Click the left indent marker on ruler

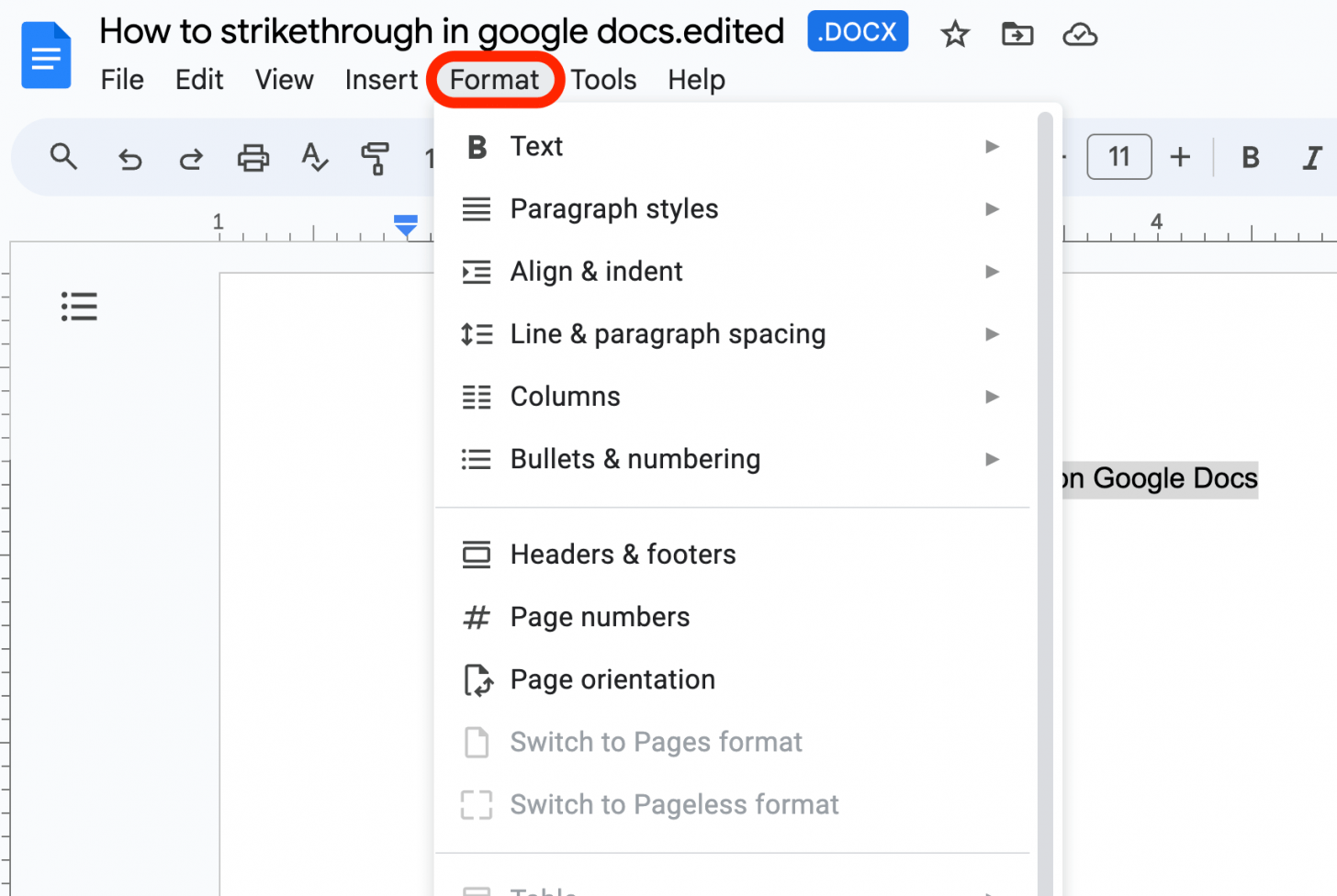[x=406, y=226]
